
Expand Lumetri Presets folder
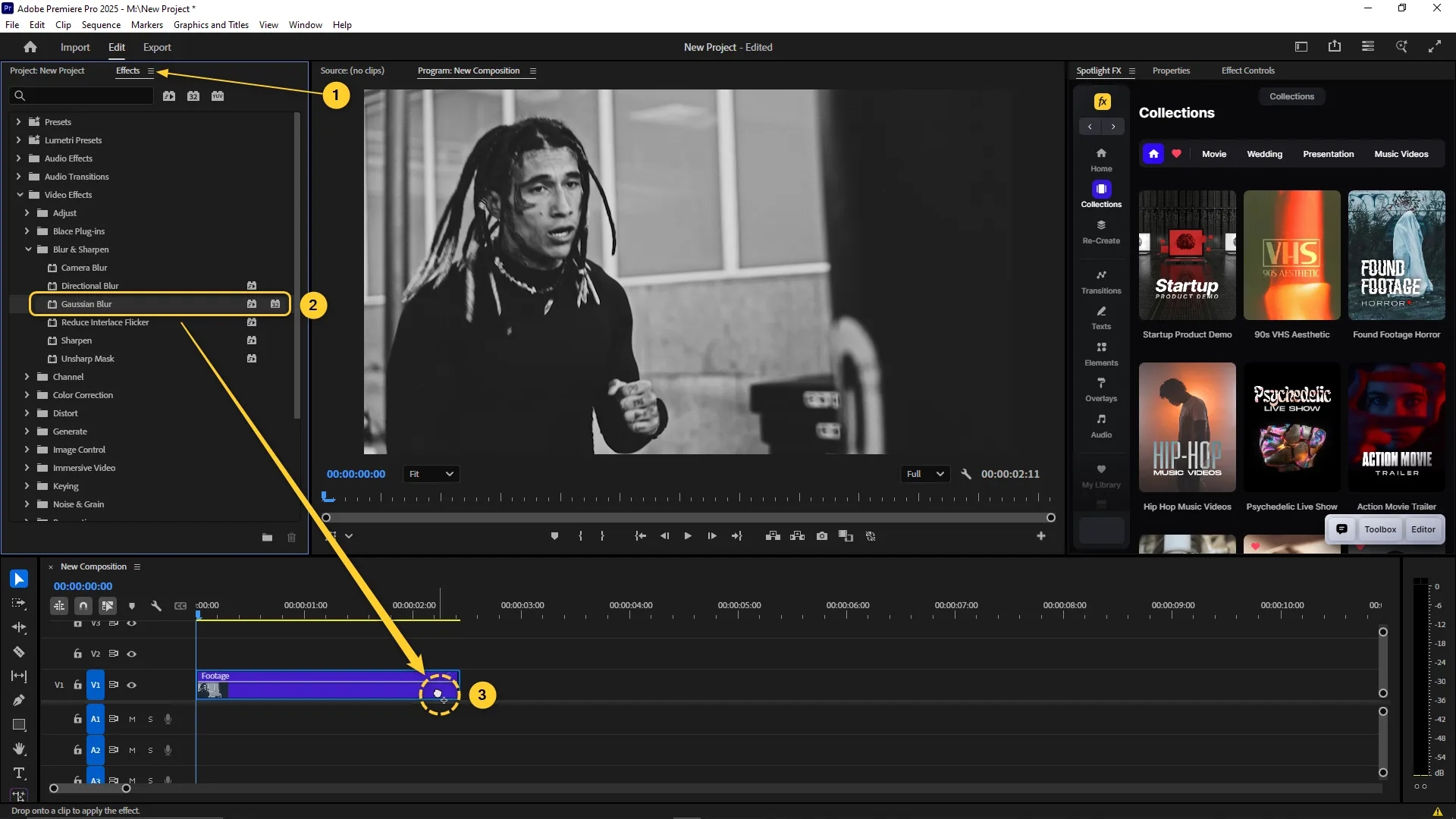18,140
